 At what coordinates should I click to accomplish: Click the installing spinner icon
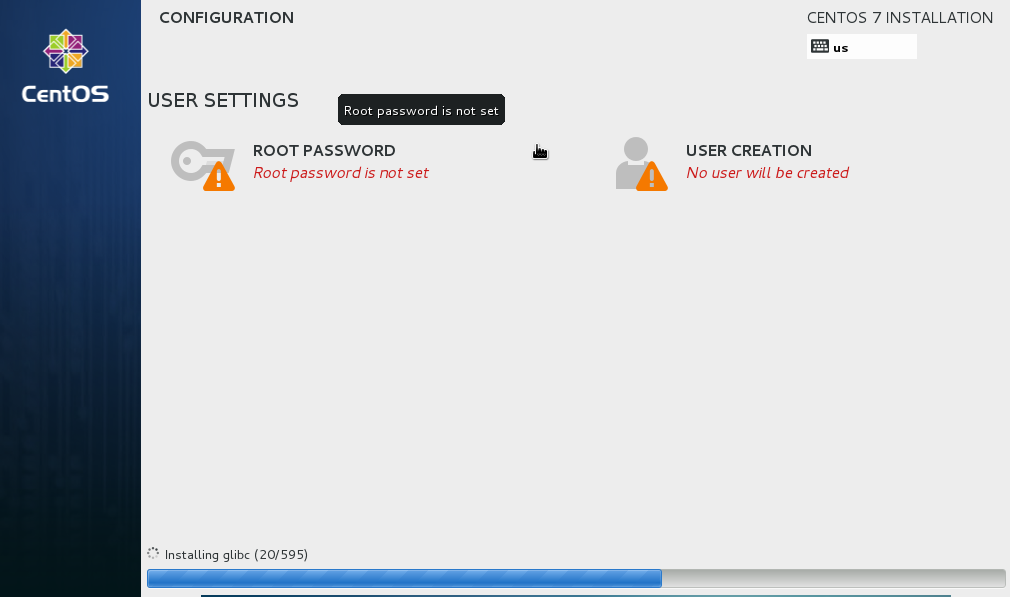tap(153, 553)
